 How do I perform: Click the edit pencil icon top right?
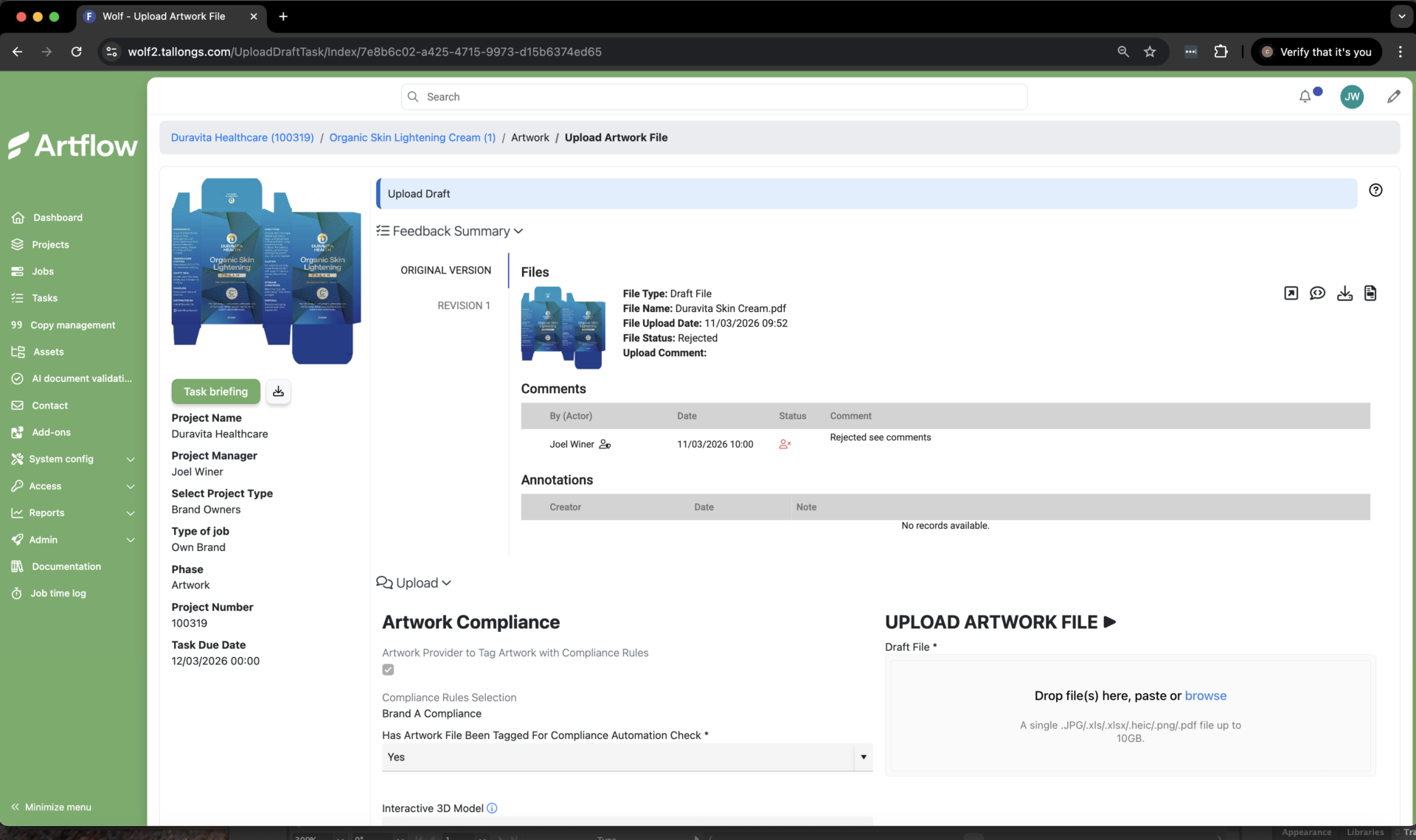(1393, 97)
